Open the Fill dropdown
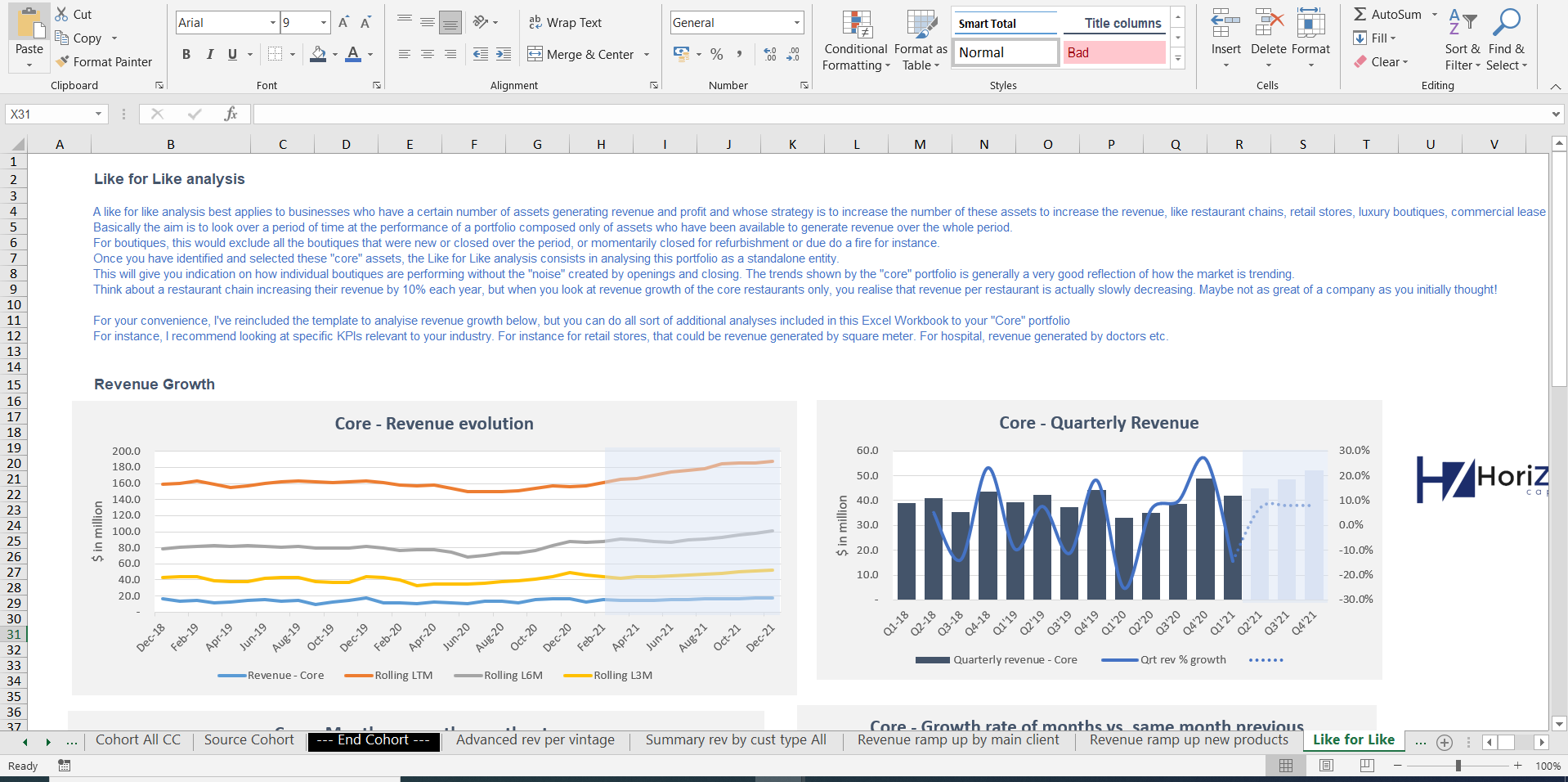 tap(1376, 38)
